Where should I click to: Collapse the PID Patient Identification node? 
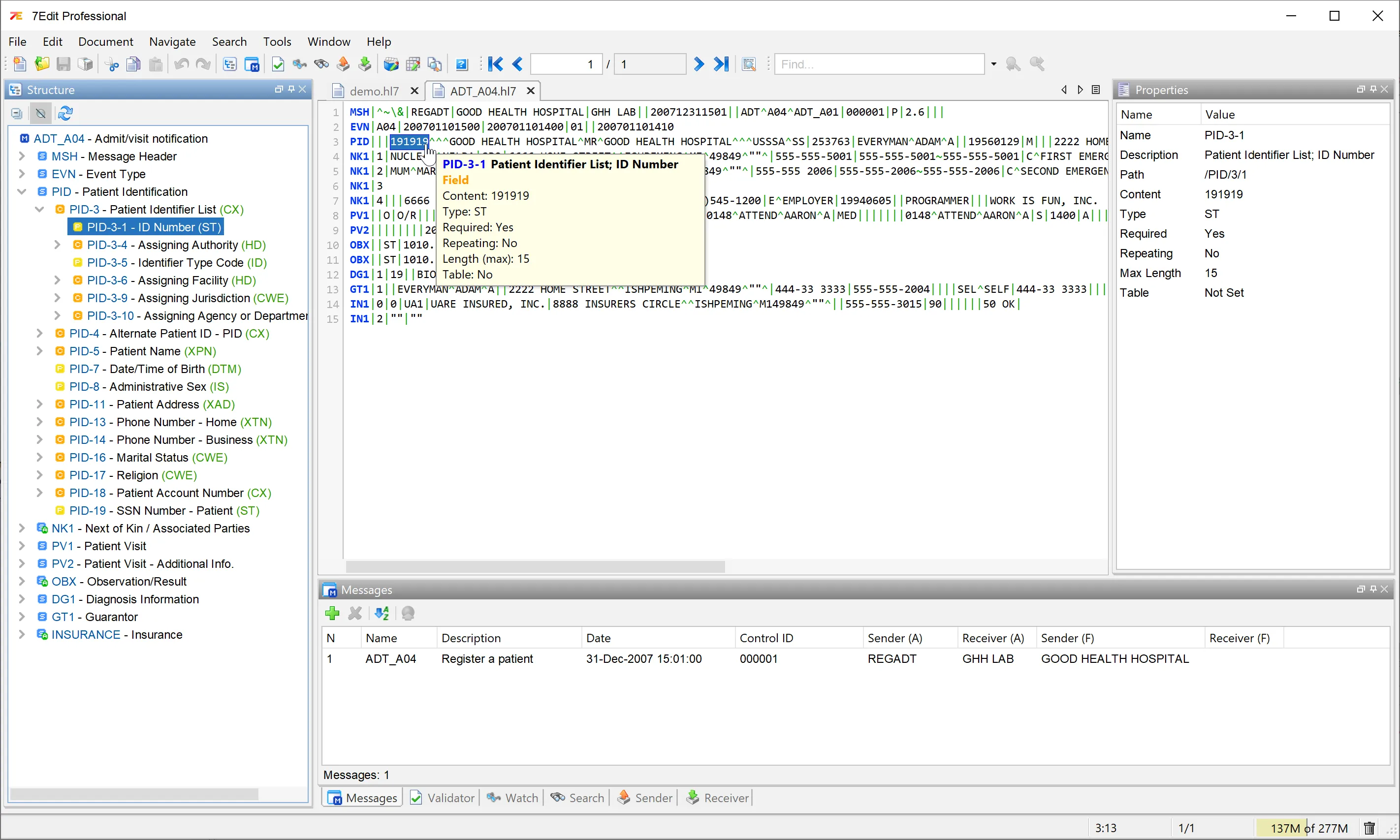(x=22, y=191)
